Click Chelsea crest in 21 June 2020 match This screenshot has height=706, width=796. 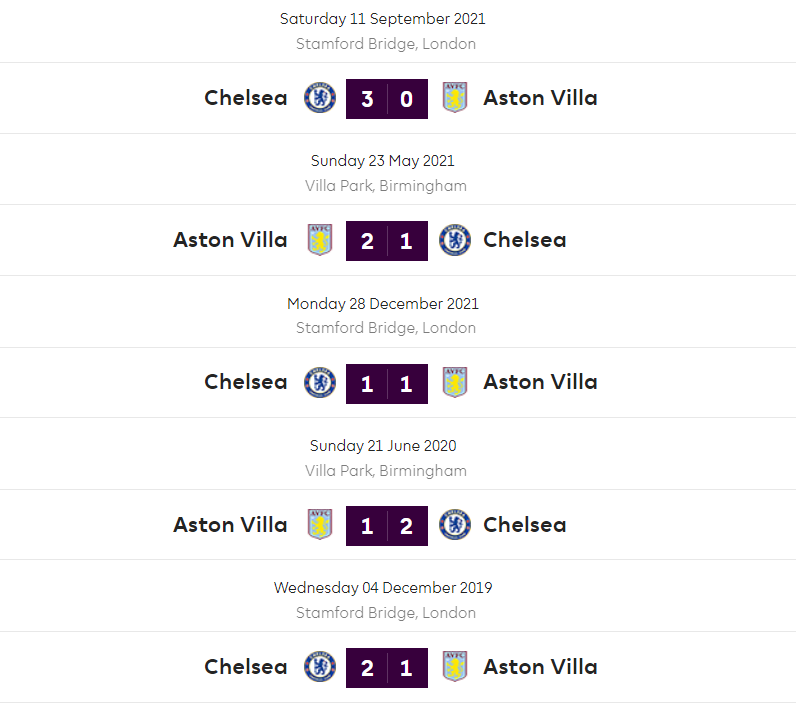455,525
